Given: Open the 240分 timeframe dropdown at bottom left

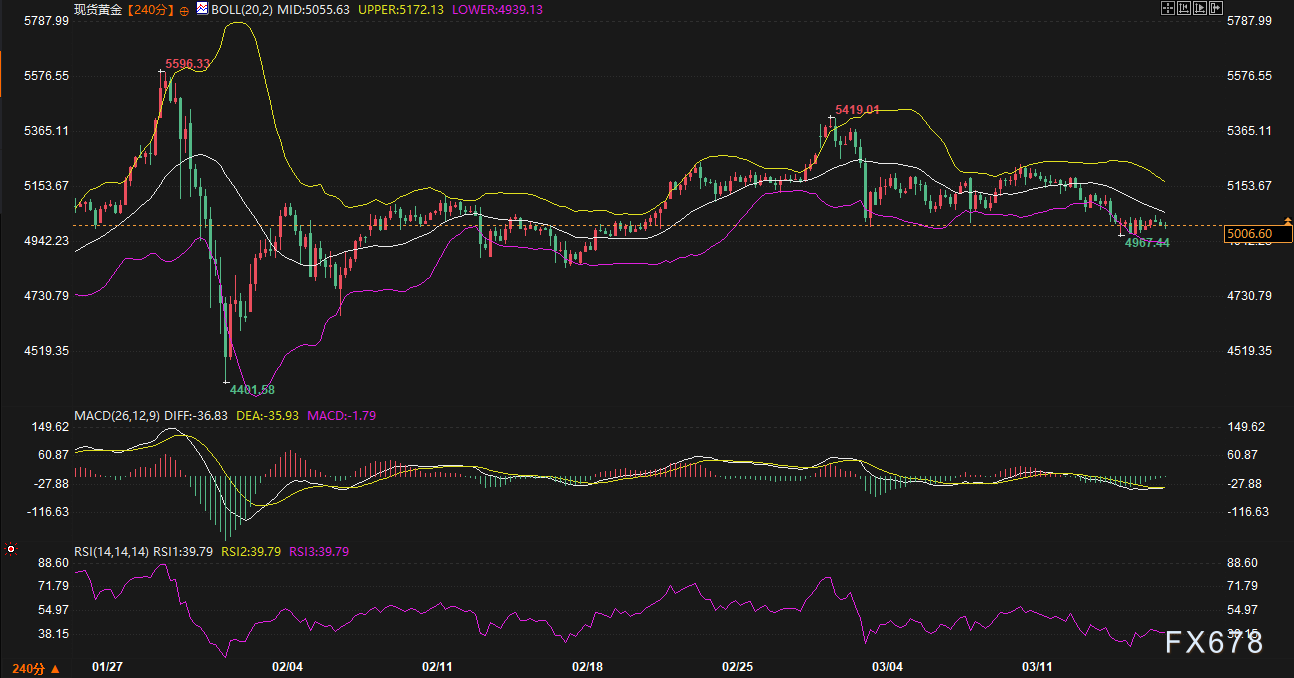Looking at the screenshot, I should pos(34,668).
